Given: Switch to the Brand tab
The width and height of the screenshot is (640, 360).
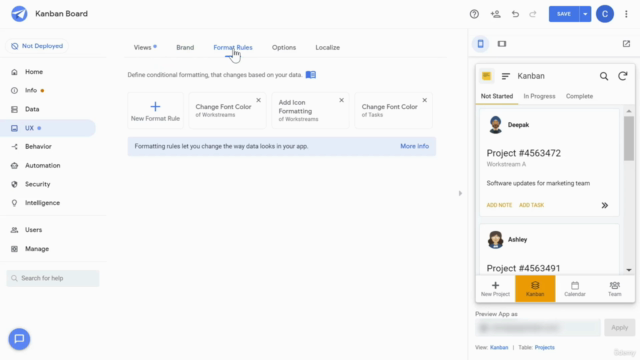Looking at the screenshot, I should coord(185,47).
